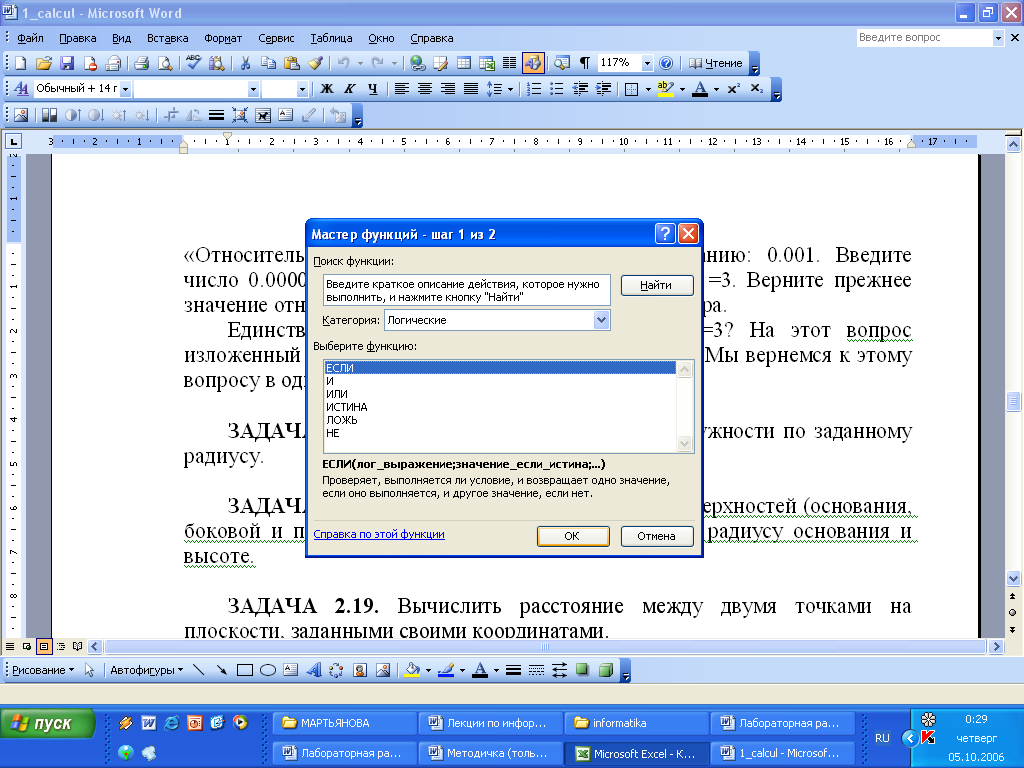
Task: Decrease indent icon
Action: [x=580, y=89]
